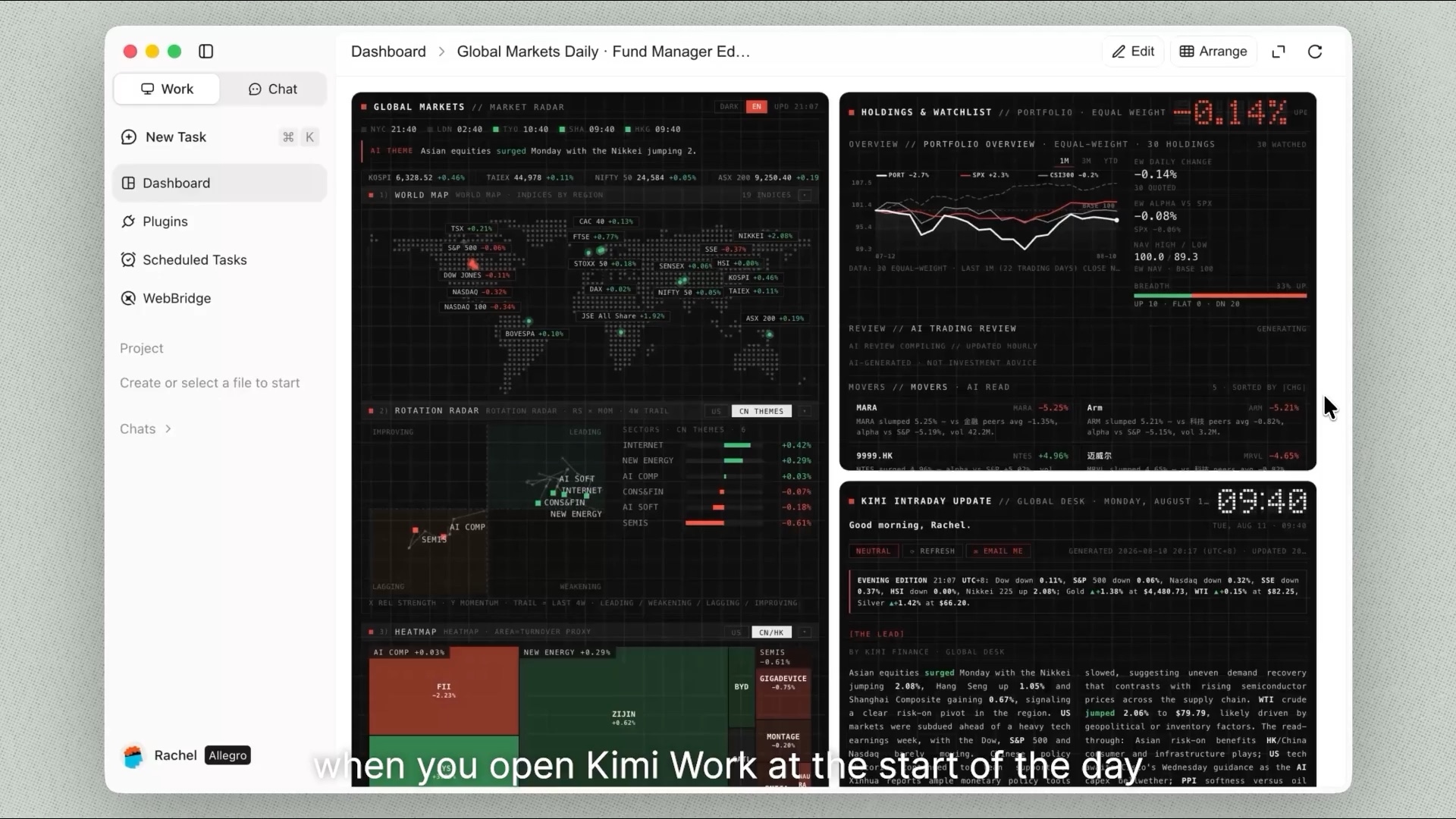Click the REFRESH button in Kimi Intraday Update

(932, 551)
